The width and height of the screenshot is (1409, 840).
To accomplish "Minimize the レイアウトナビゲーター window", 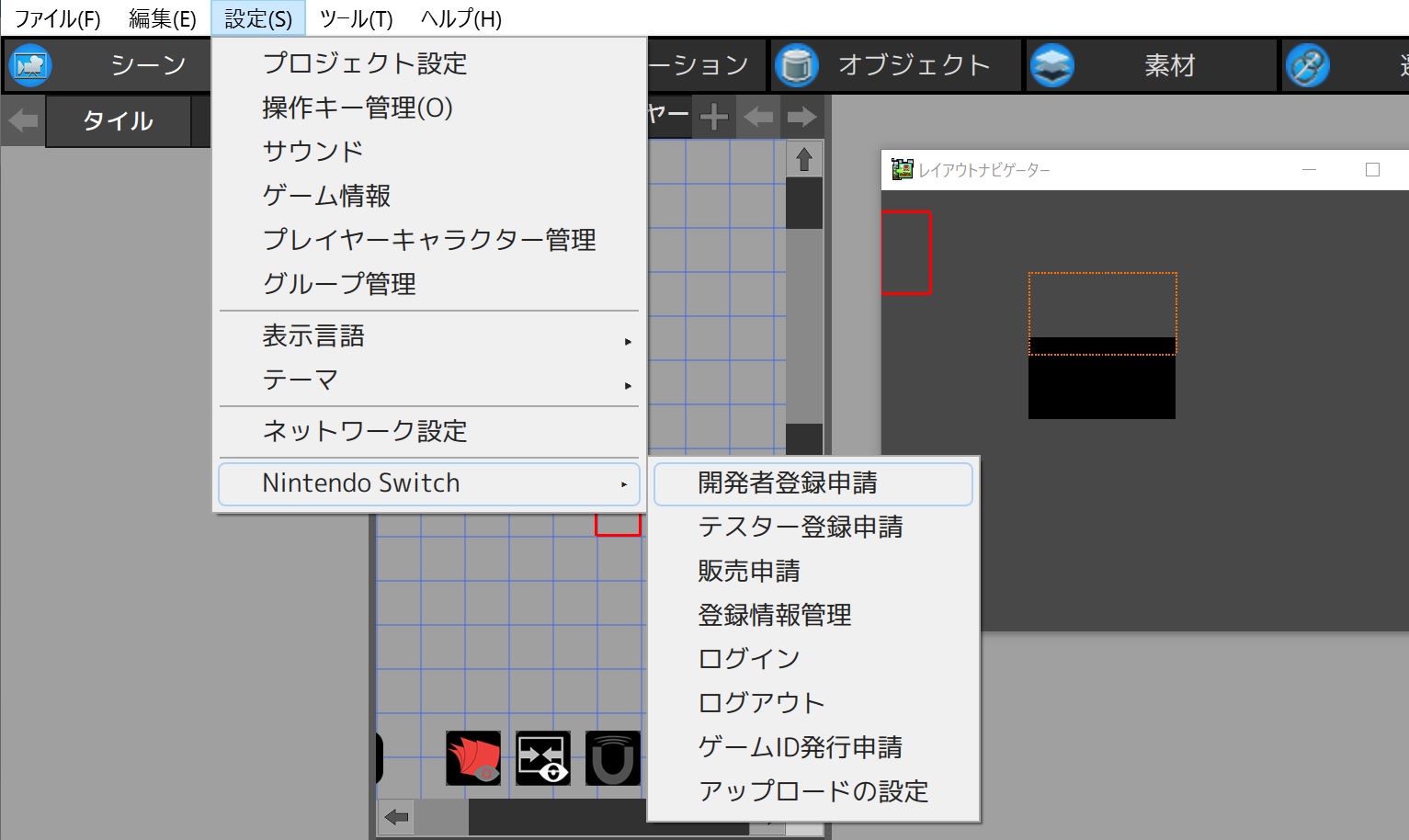I will coord(1310,170).
